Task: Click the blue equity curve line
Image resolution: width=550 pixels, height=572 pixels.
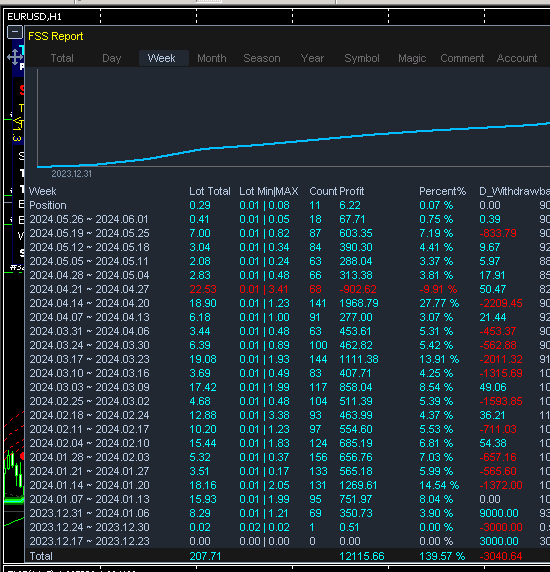Action: coord(294,142)
